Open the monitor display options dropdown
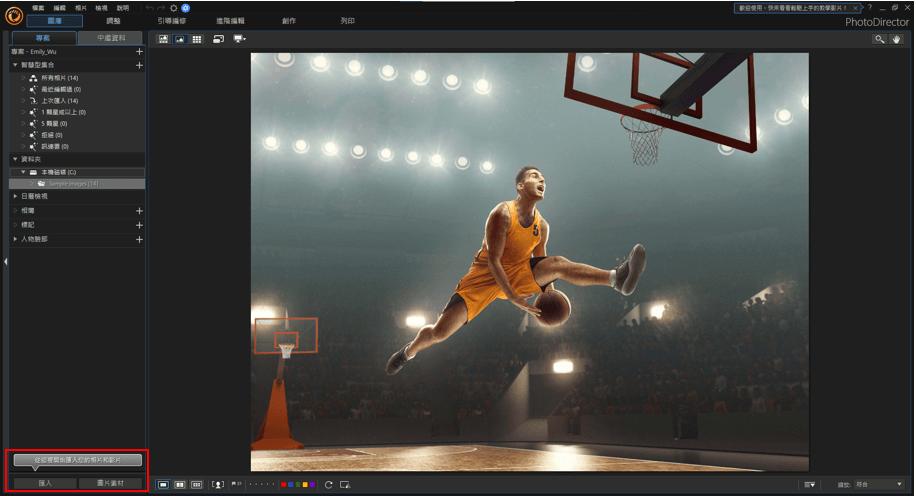Image resolution: width=916 pixels, height=496 pixels. [x=240, y=39]
